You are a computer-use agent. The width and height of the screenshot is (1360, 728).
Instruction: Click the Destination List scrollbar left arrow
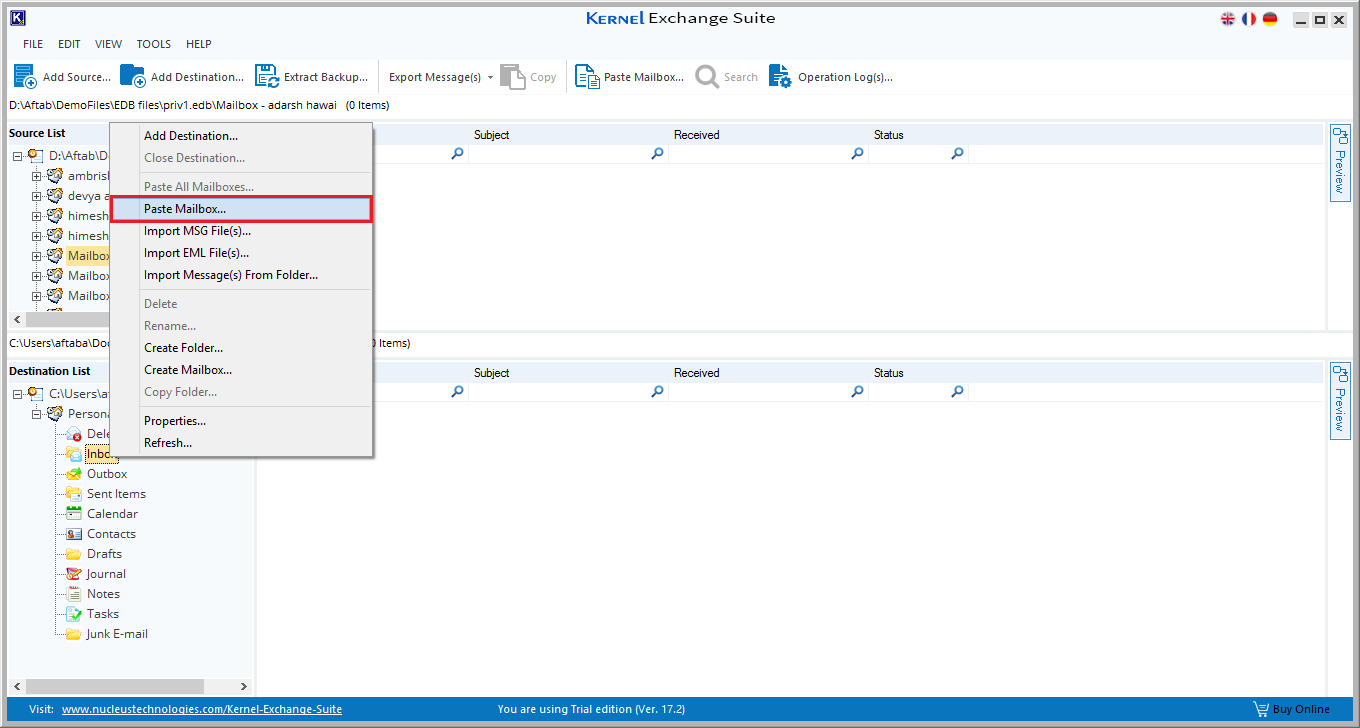(x=17, y=687)
